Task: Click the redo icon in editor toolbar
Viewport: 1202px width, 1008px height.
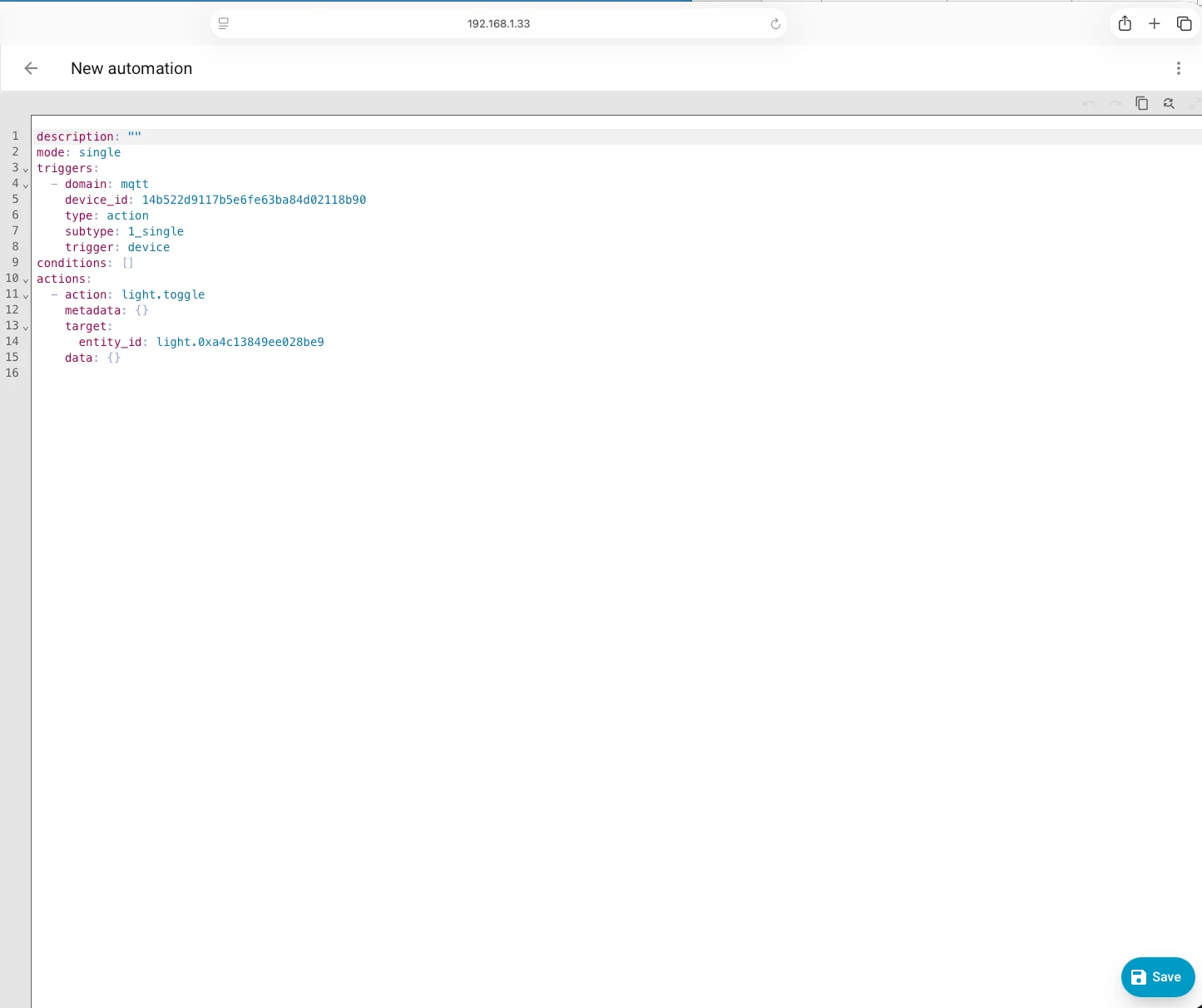Action: click(x=1115, y=103)
